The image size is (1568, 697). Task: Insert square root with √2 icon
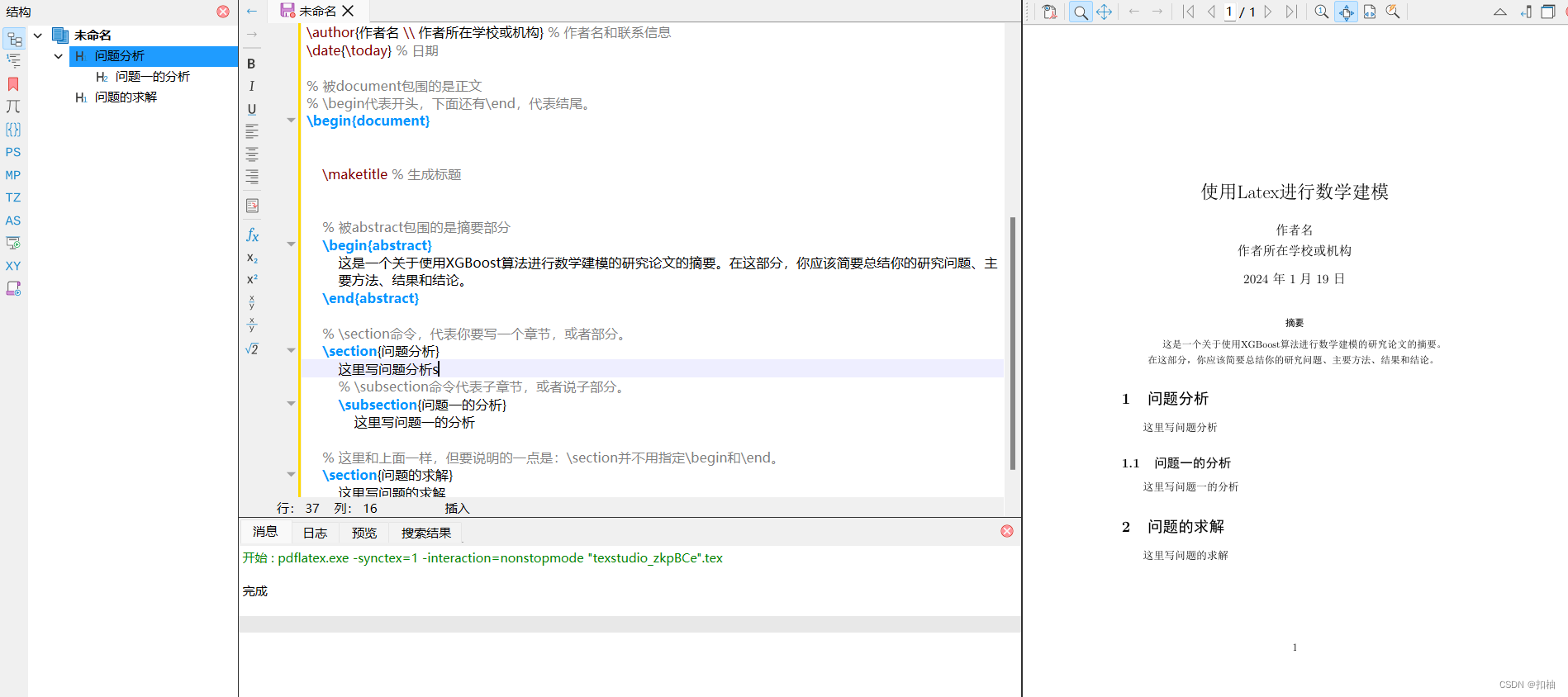coord(252,348)
